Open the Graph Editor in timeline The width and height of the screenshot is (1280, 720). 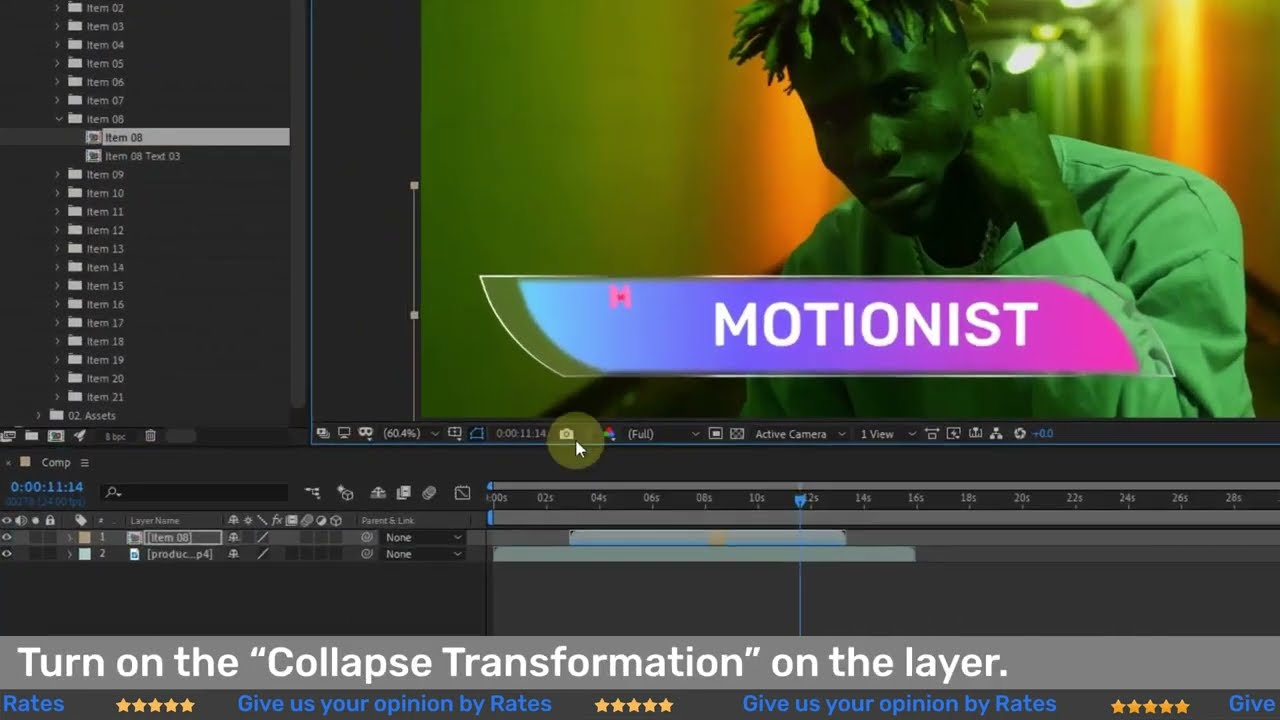462,493
